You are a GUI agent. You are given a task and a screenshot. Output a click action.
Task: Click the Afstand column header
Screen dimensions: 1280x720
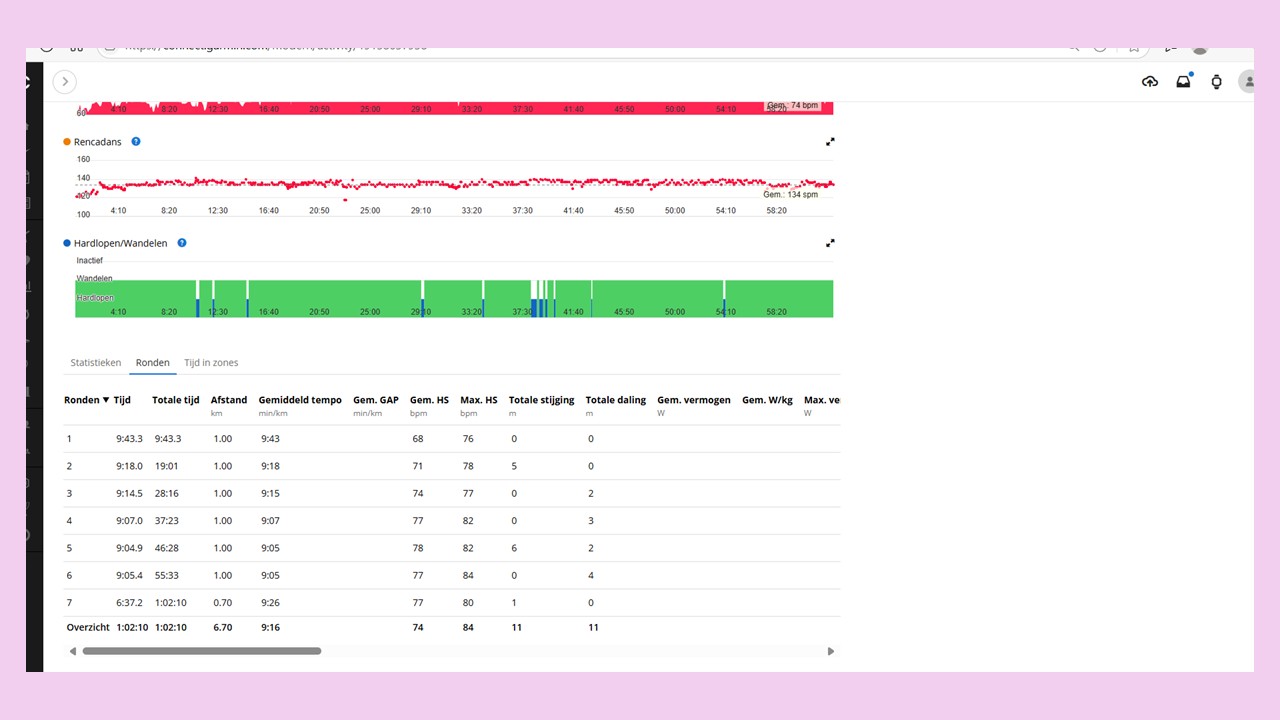pos(229,400)
